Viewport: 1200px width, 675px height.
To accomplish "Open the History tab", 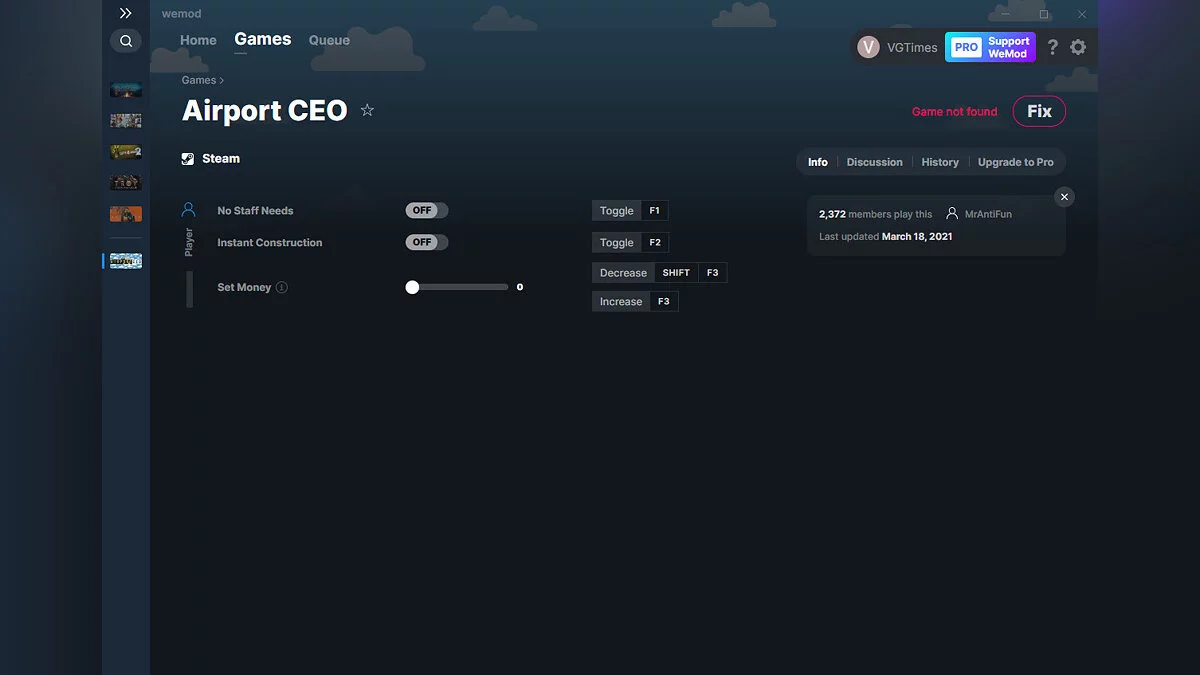I will tap(940, 162).
